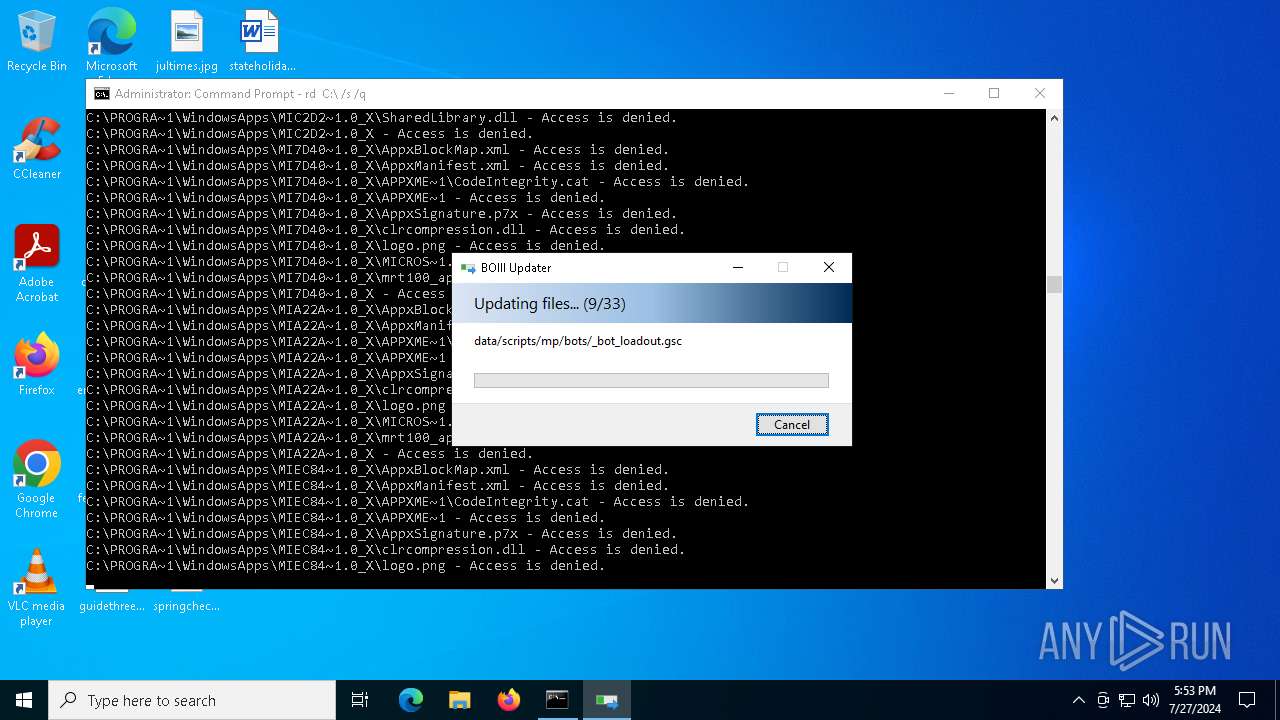
Task: Open Adobe Acrobat desktop shortcut
Action: coord(37,265)
